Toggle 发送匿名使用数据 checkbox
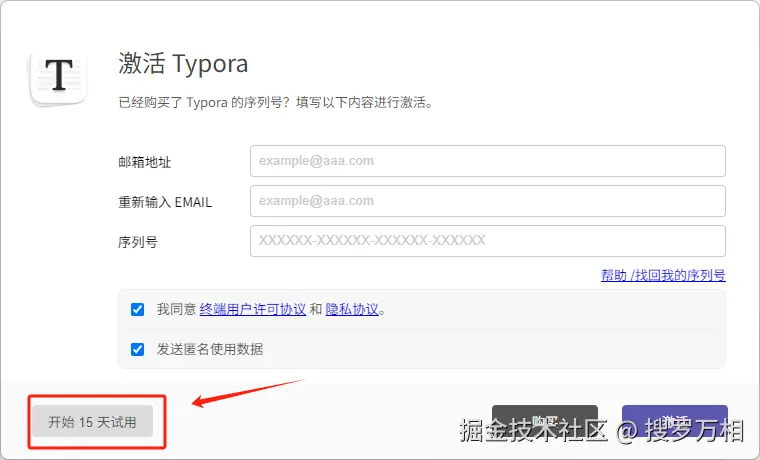The width and height of the screenshot is (760, 460). [x=138, y=349]
